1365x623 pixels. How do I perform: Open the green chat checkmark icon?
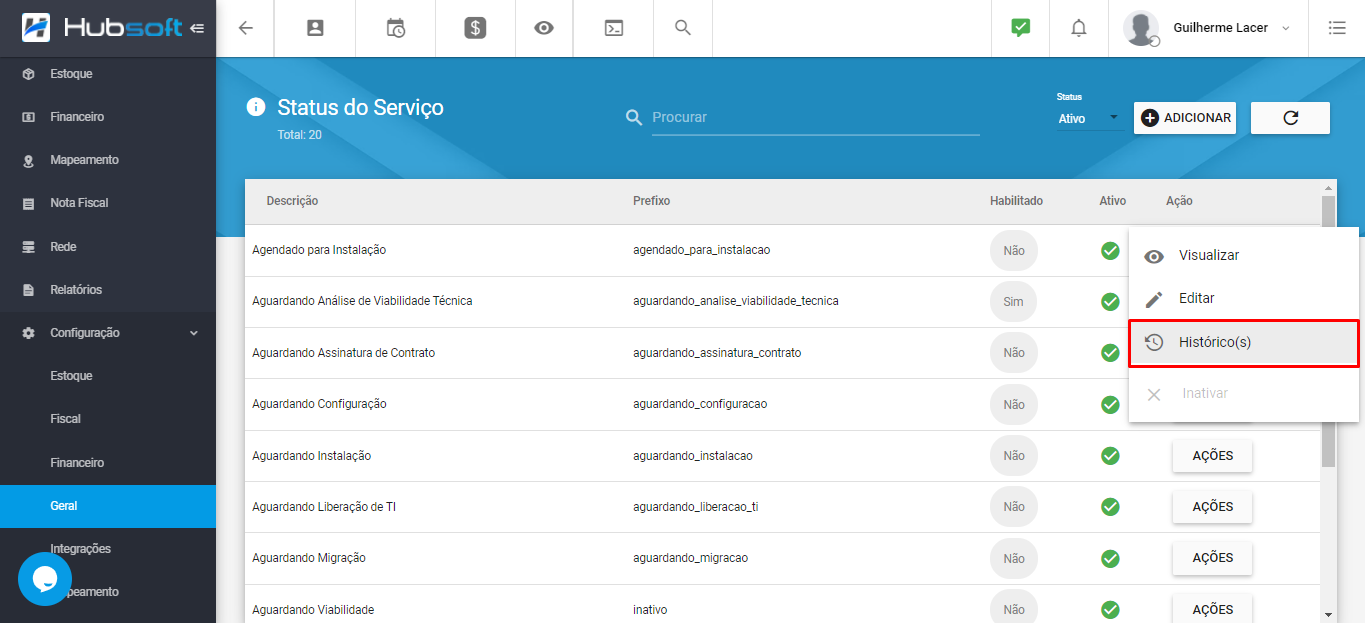[x=1020, y=28]
